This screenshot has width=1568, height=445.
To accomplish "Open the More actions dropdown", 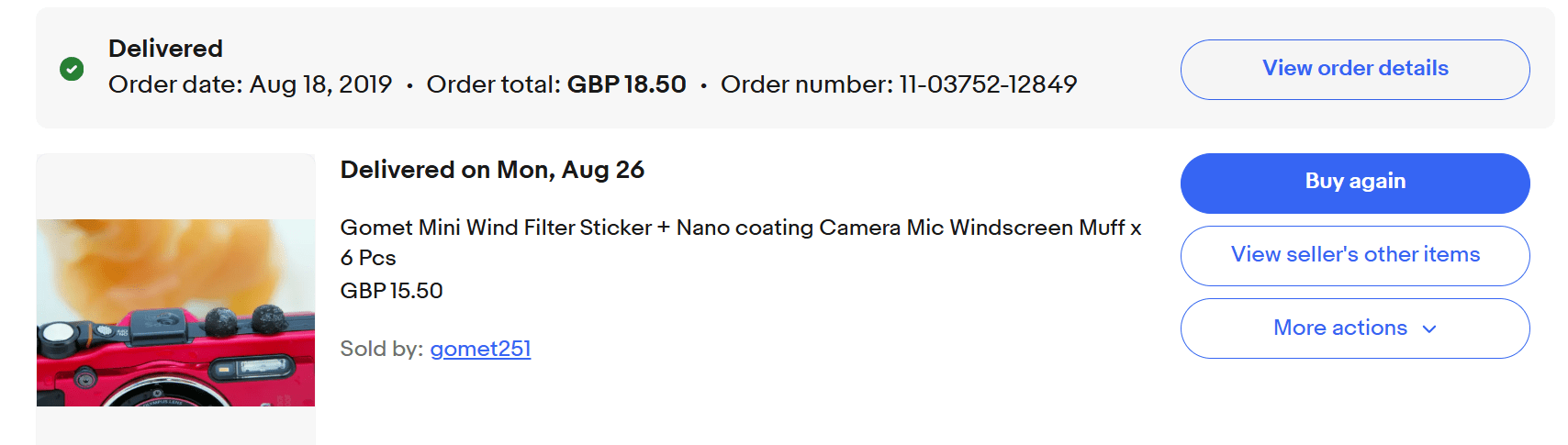I will (1339, 328).
